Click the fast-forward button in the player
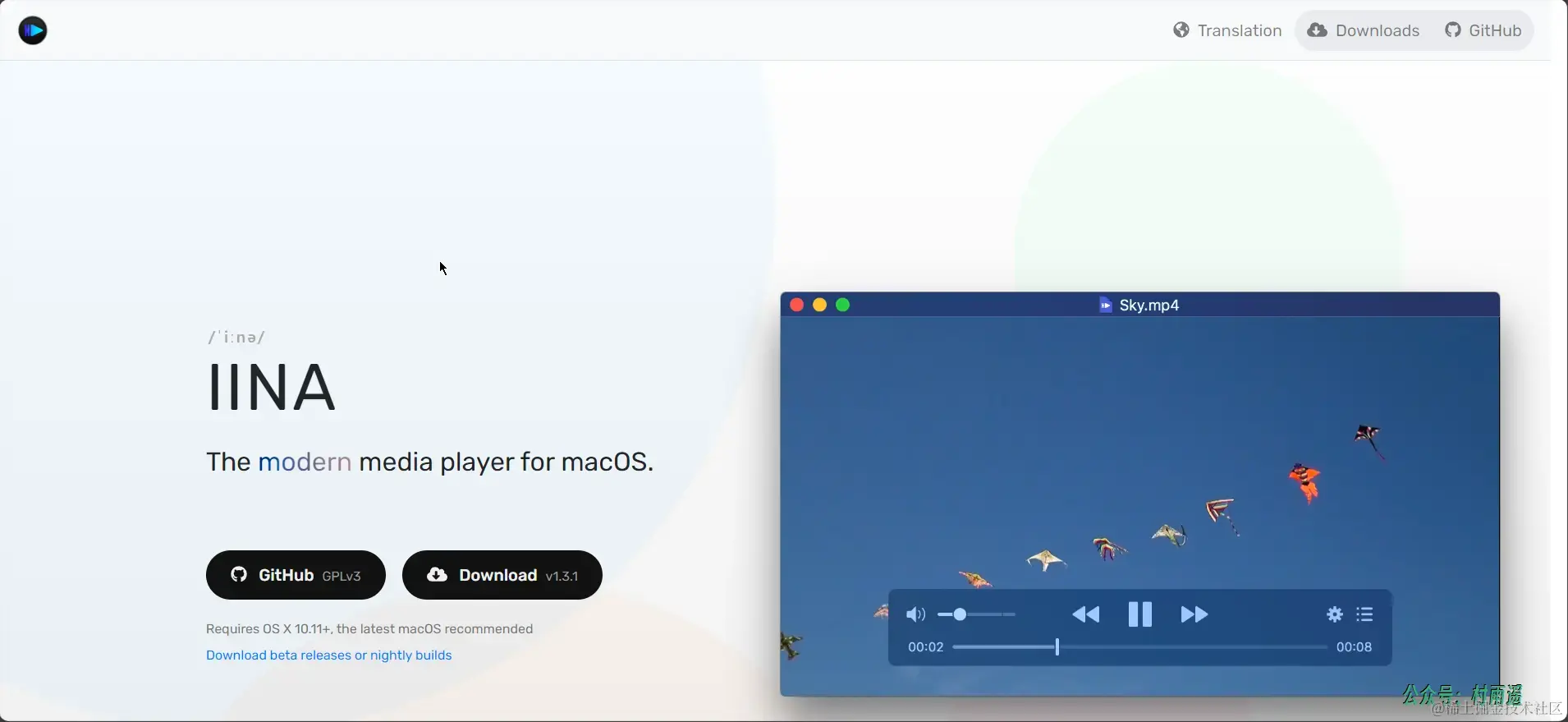This screenshot has height=722, width=1568. pos(1194,614)
